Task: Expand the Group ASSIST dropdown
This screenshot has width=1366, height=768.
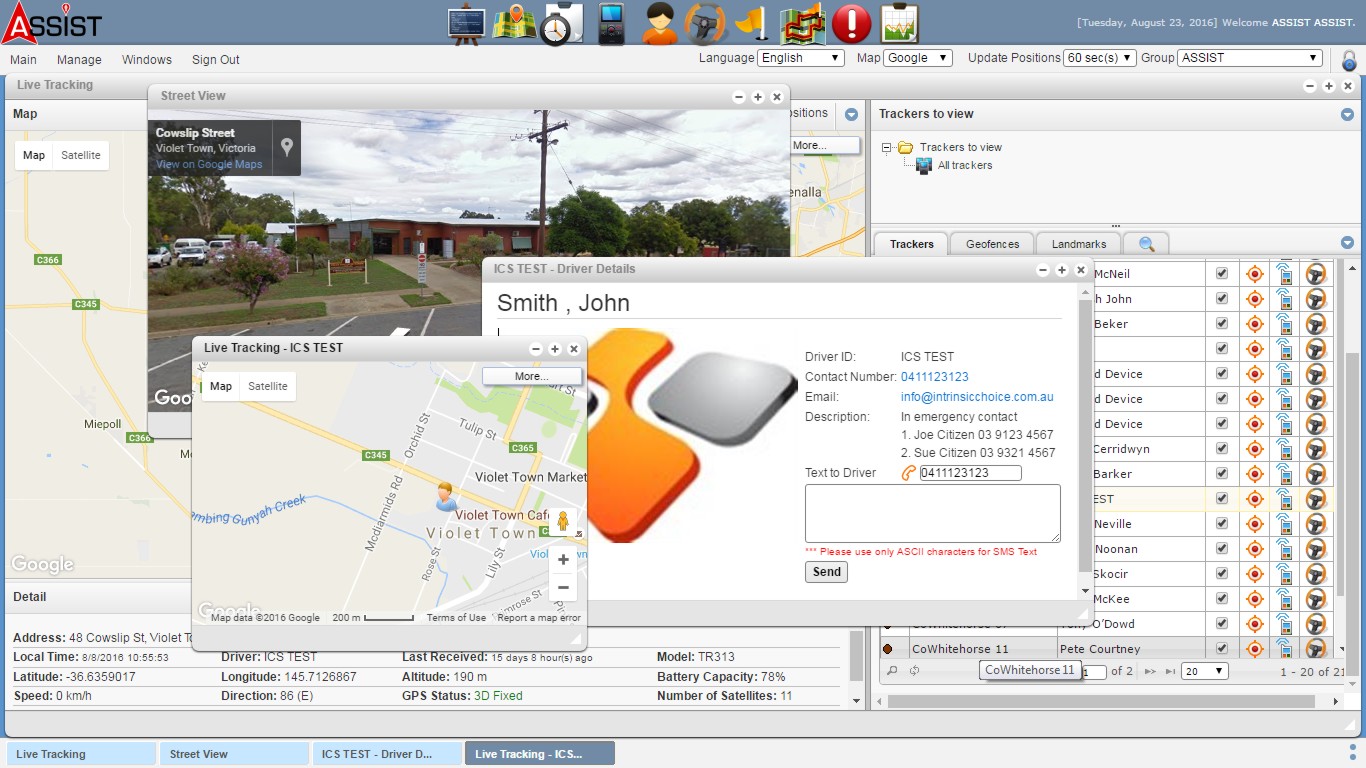Action: 1250,58
